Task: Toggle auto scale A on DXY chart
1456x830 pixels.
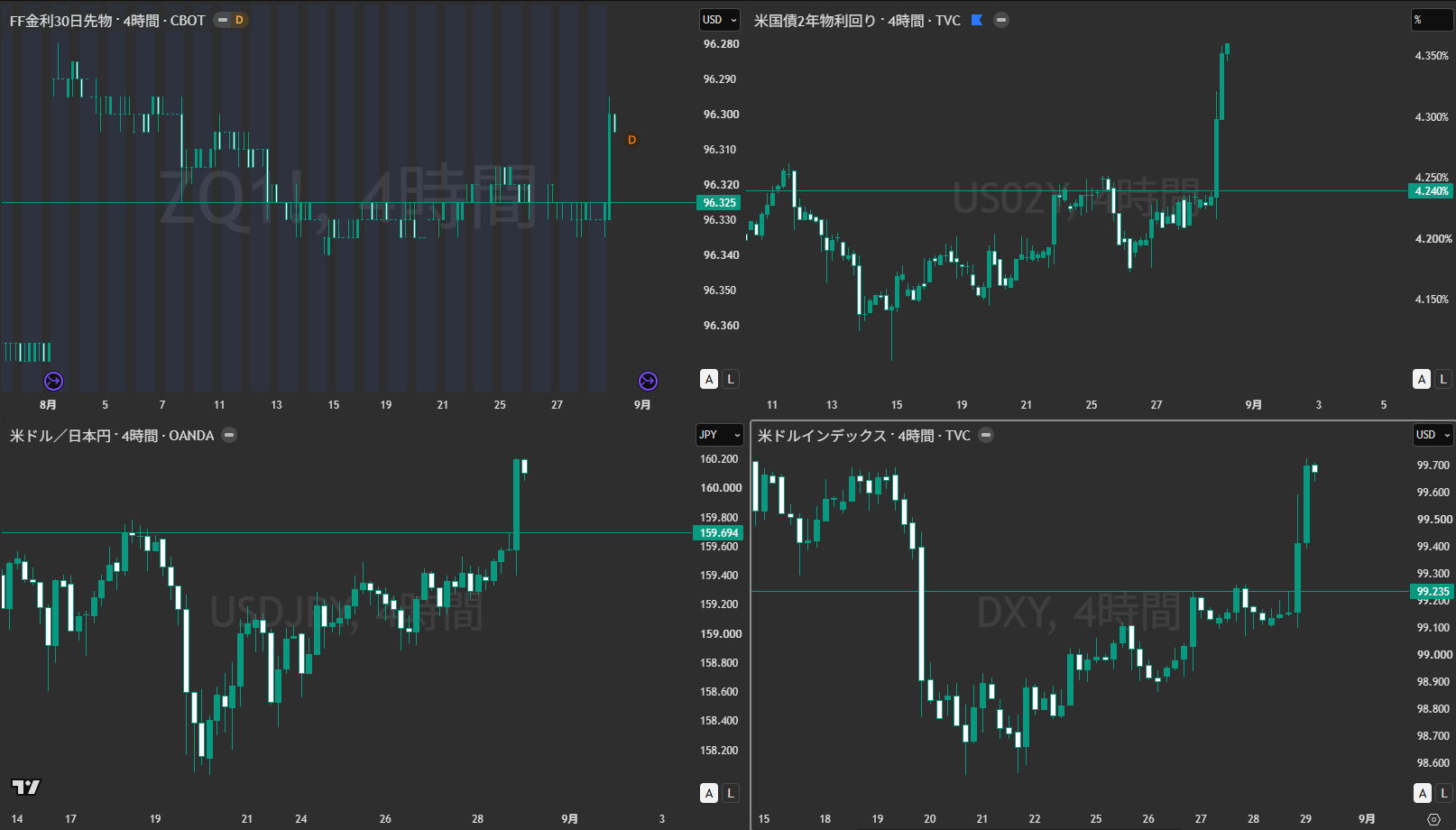Action: 1423,793
